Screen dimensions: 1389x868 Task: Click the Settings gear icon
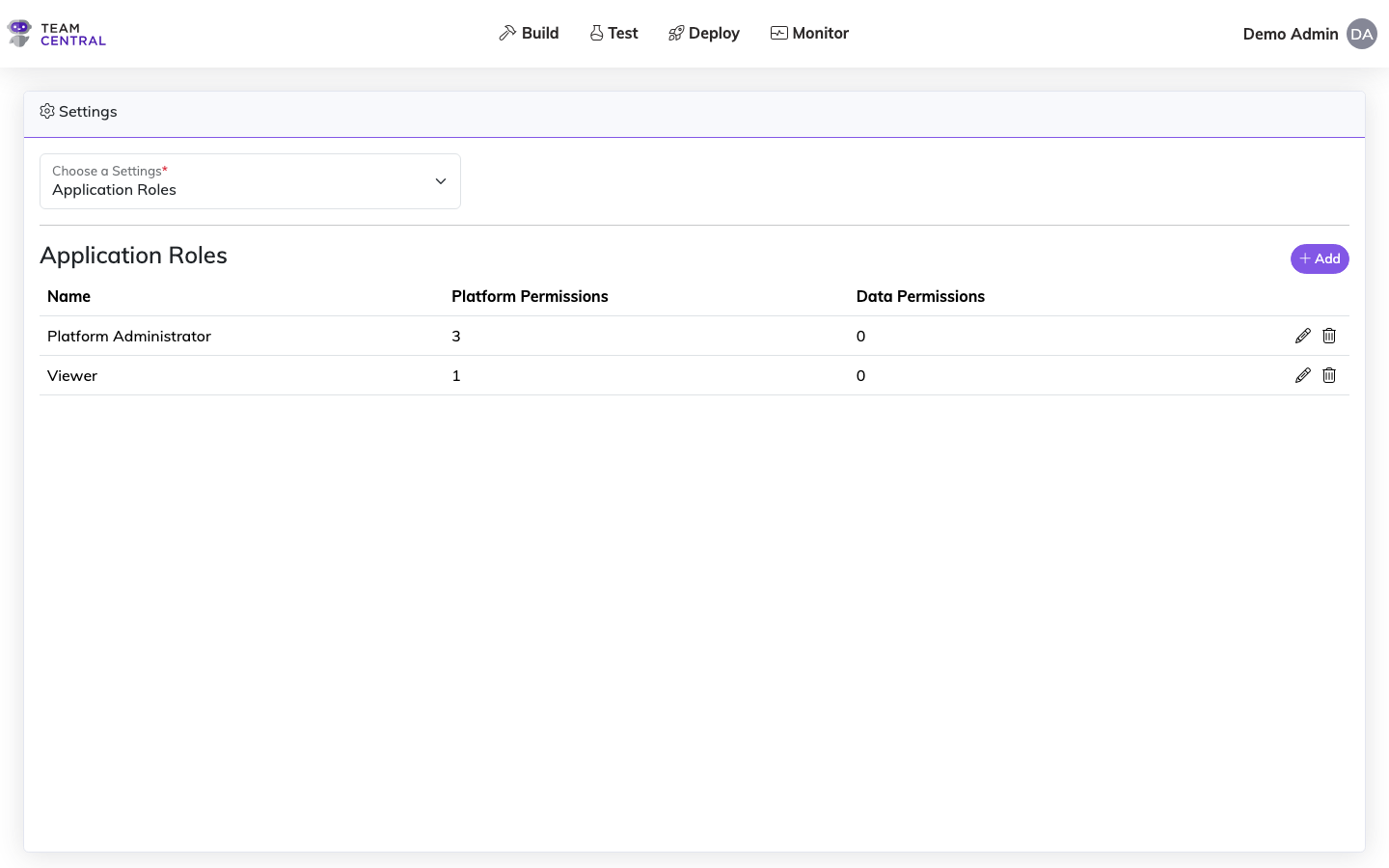[46, 111]
